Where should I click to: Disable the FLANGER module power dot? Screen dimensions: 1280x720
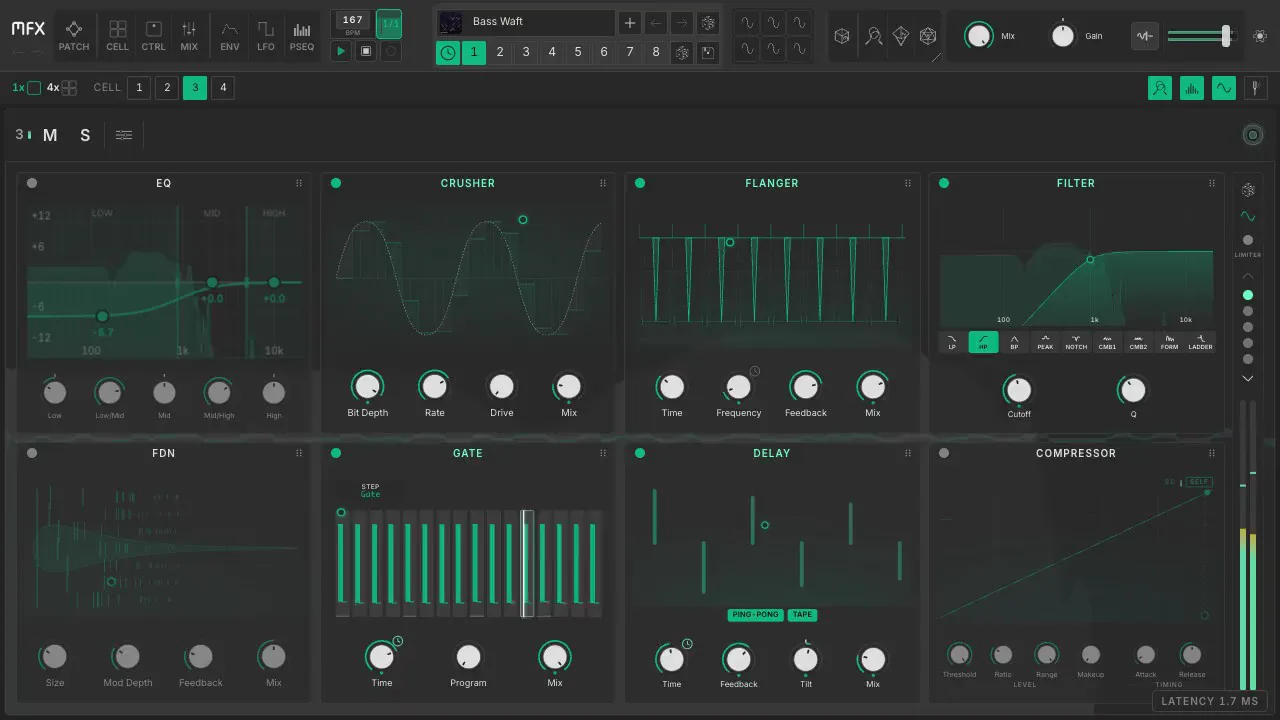640,183
